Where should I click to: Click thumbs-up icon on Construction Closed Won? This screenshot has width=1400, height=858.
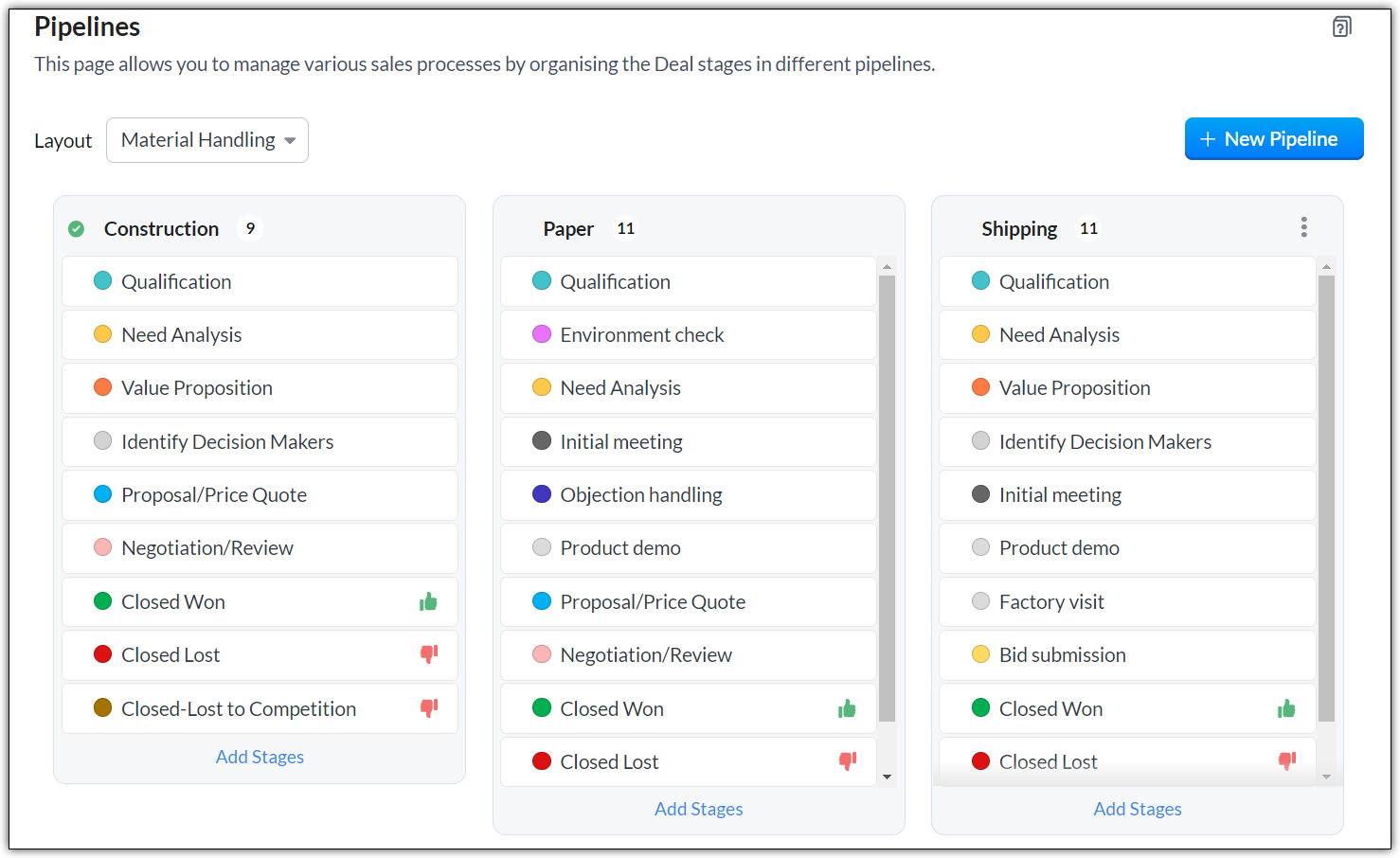[428, 602]
